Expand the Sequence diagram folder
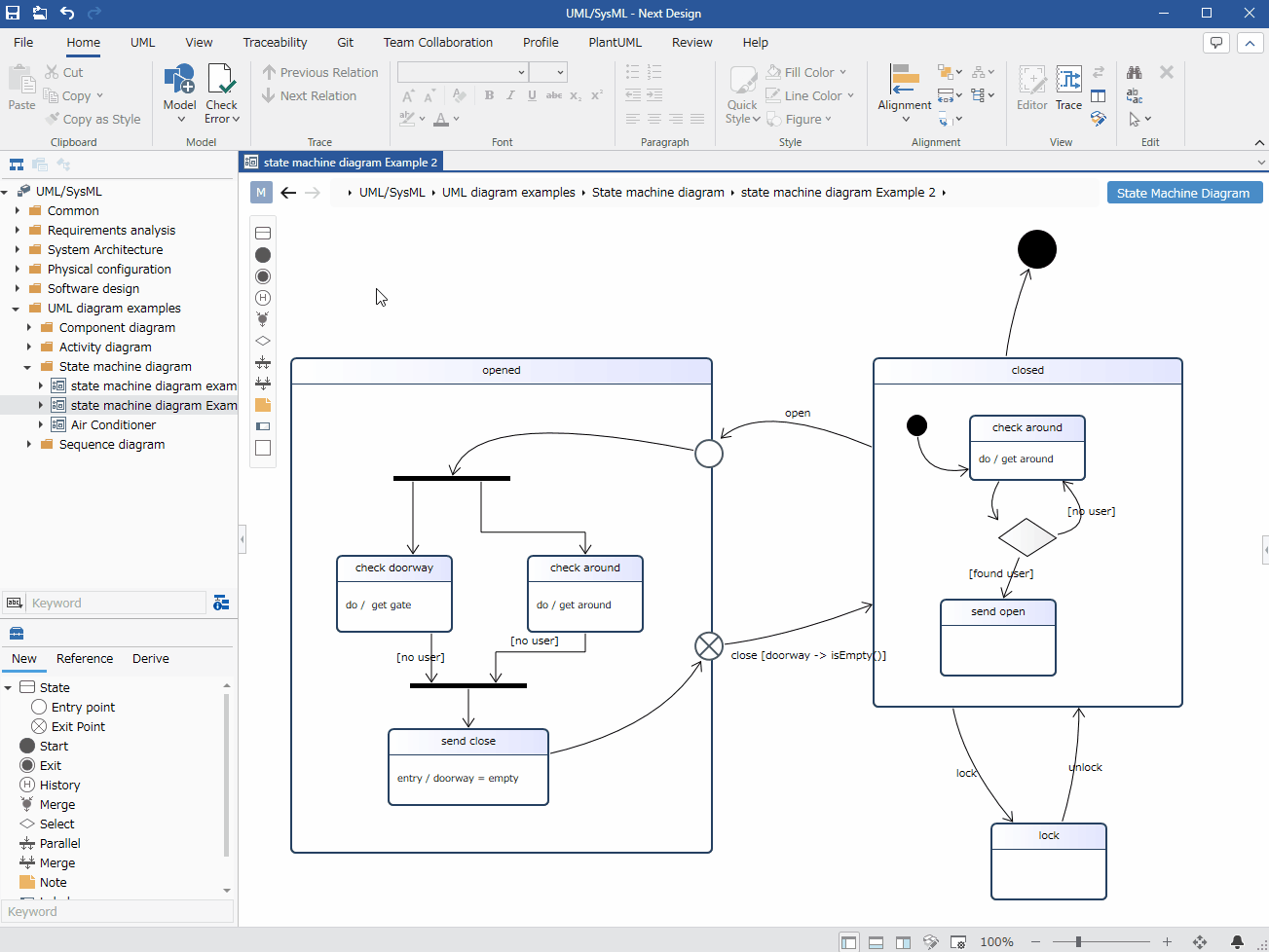 [28, 444]
